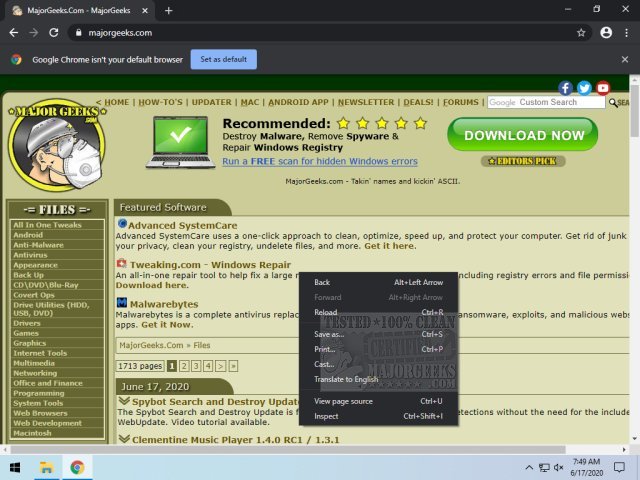
Task: Open the Chrome profile avatar icon
Action: pos(606,32)
